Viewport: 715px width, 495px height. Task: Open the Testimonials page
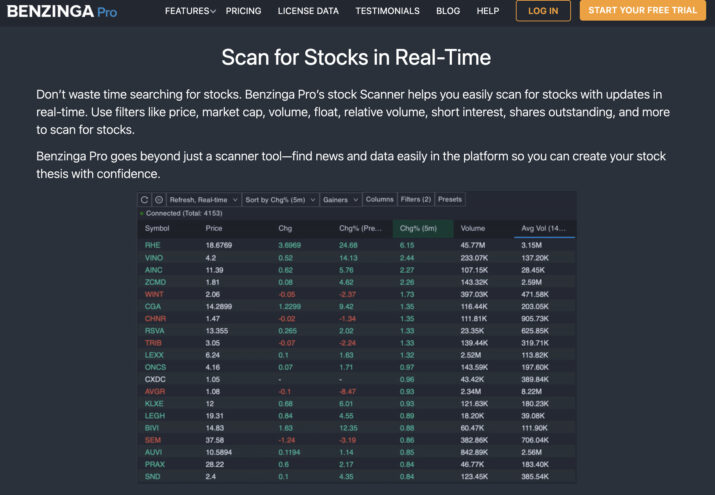388,11
